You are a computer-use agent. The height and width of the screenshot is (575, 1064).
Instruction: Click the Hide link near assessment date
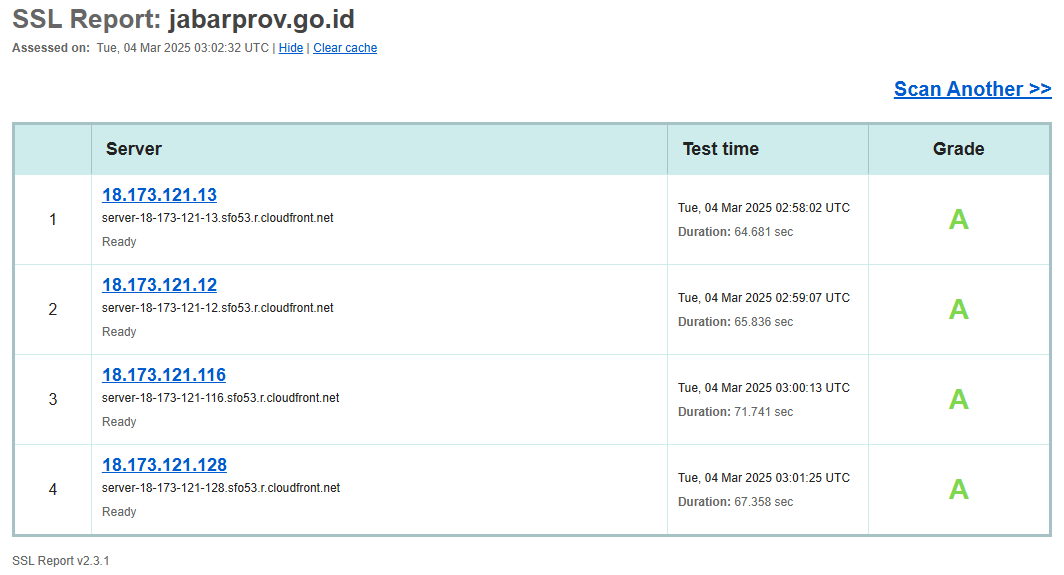click(291, 48)
